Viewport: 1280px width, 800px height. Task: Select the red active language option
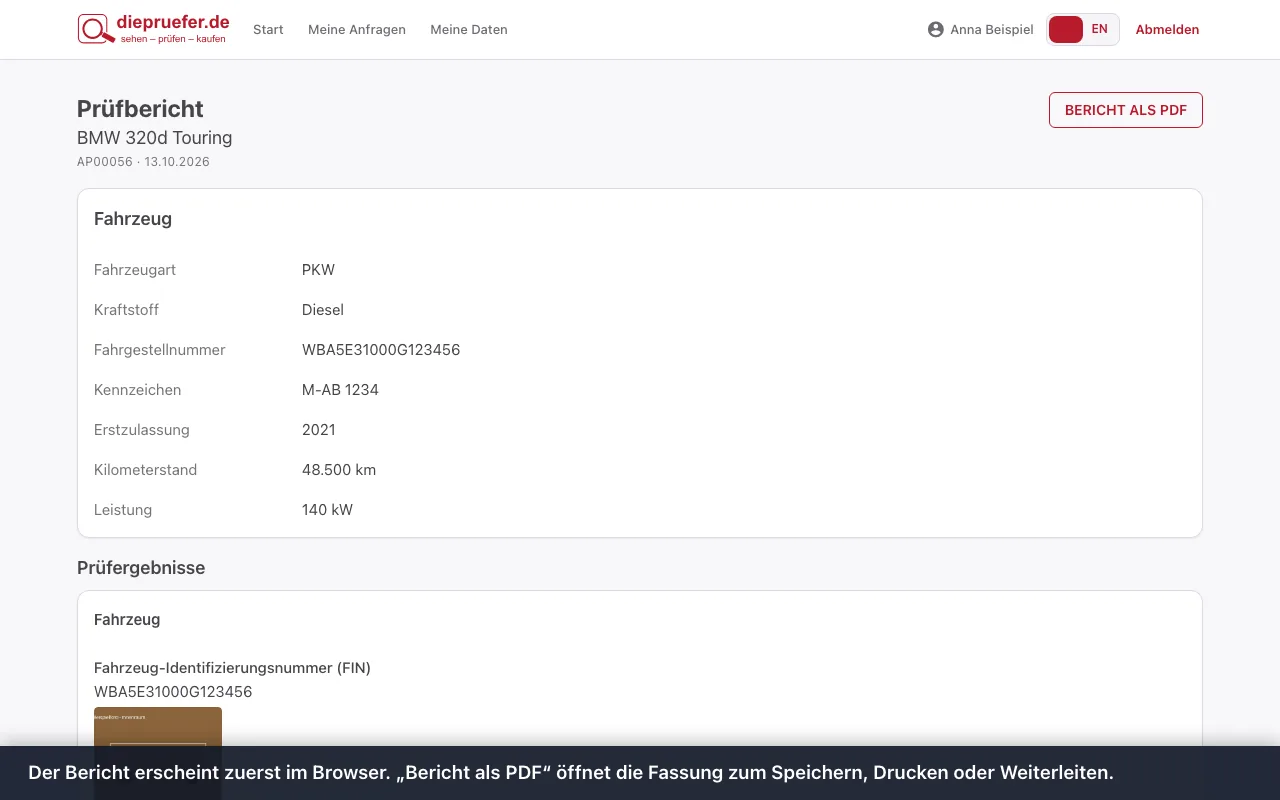[1066, 29]
